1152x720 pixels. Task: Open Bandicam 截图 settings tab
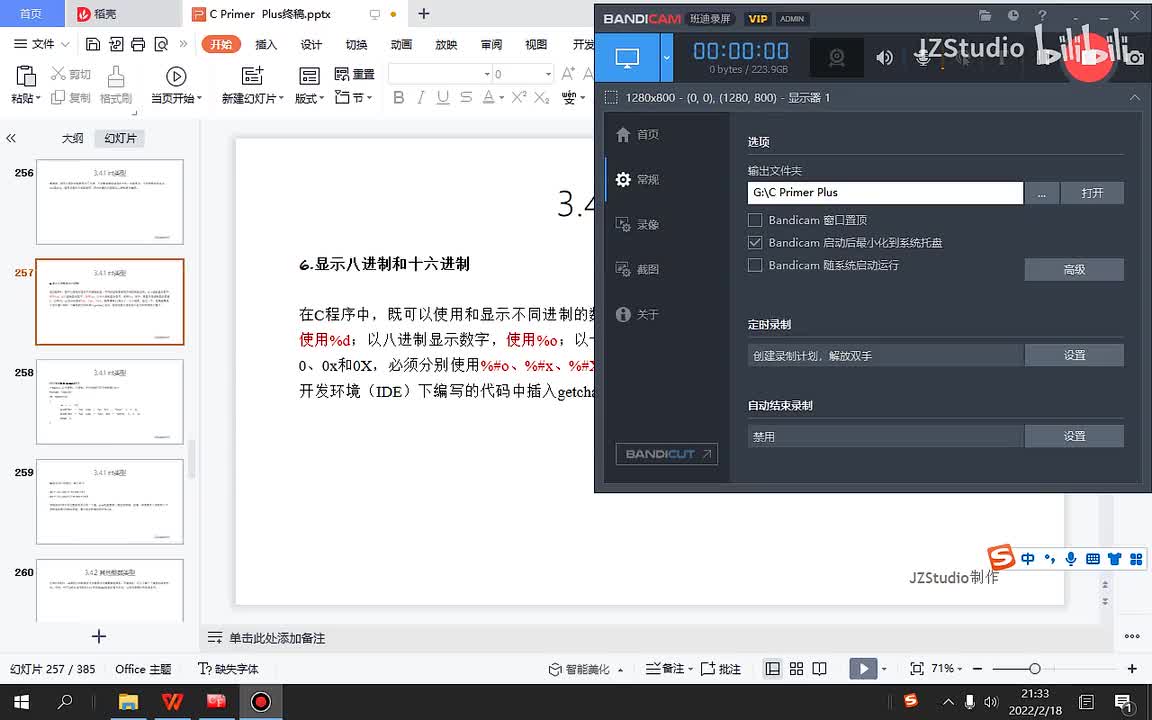point(636,270)
